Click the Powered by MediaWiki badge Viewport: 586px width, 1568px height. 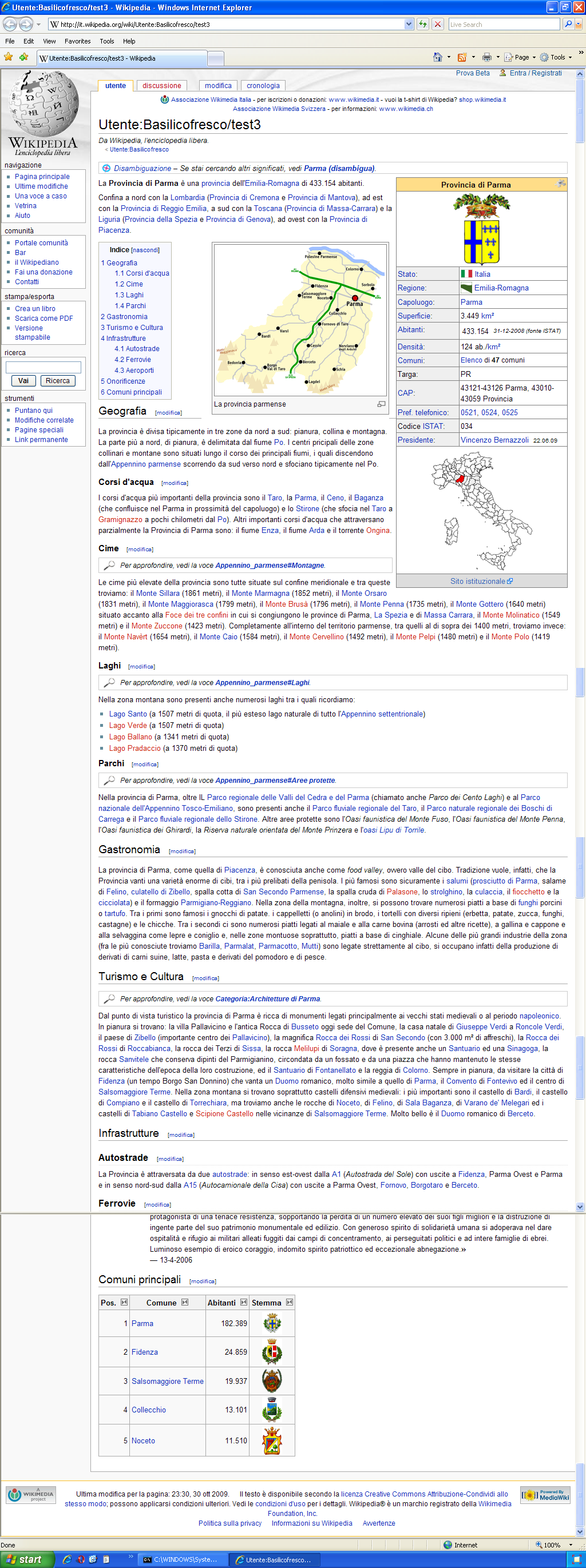pos(545,1494)
